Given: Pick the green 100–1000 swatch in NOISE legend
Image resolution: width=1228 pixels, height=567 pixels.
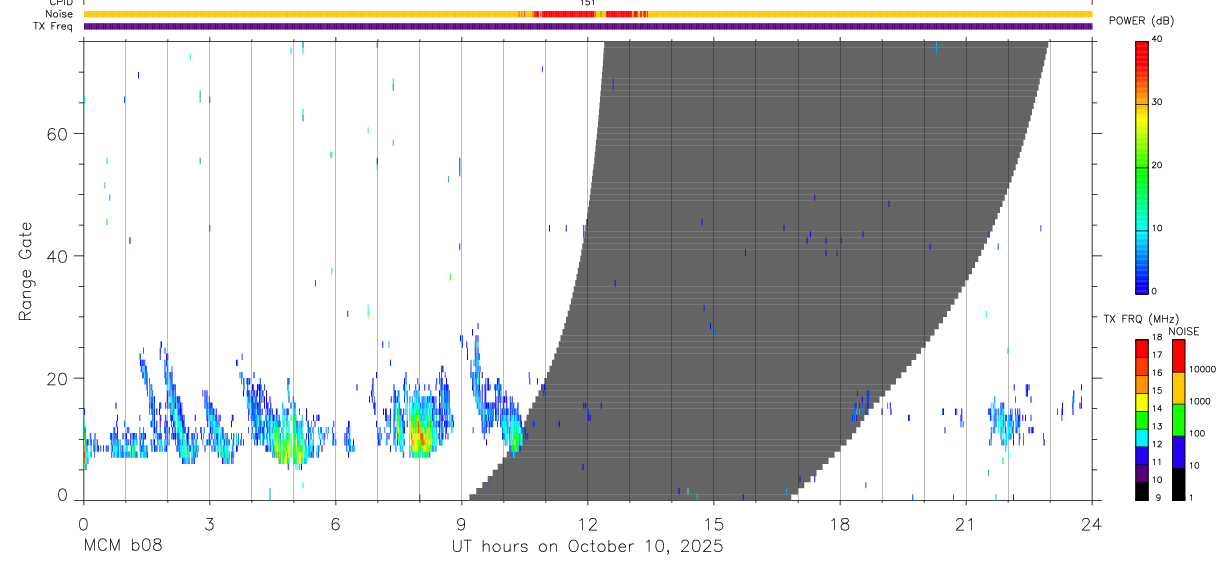Looking at the screenshot, I should click(1178, 419).
